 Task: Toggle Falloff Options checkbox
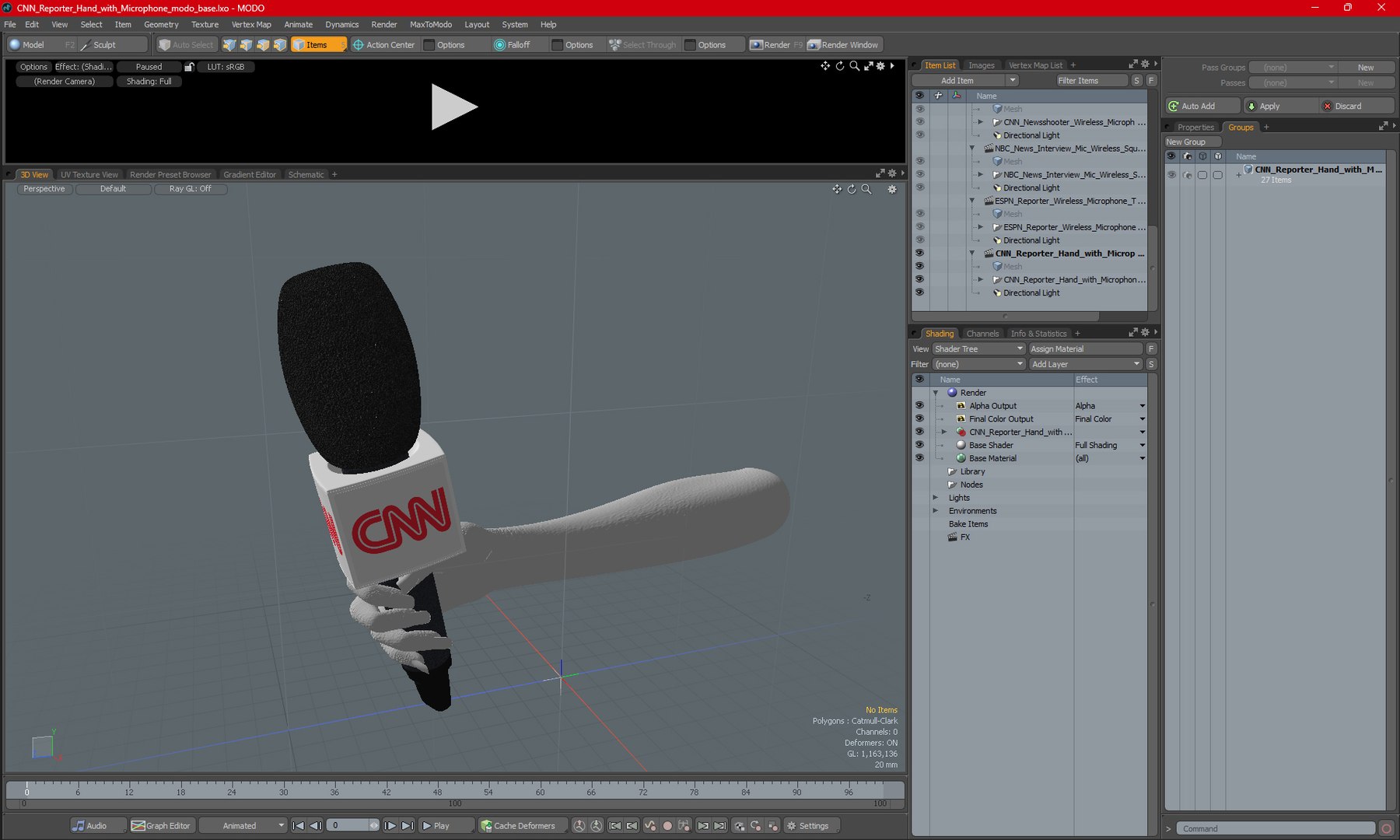557,44
